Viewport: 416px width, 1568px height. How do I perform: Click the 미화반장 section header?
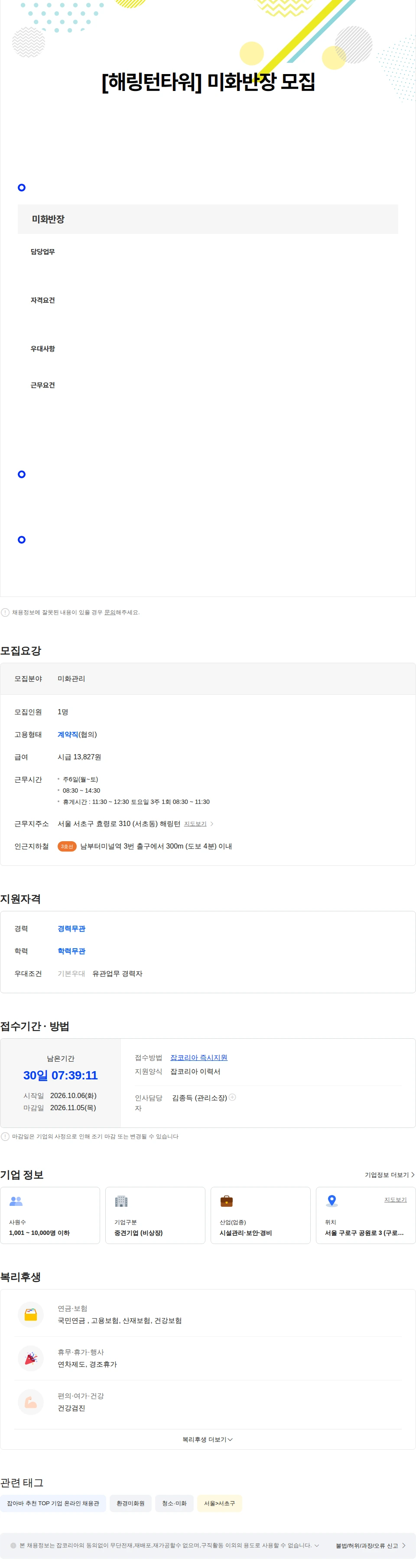pyautogui.click(x=208, y=219)
